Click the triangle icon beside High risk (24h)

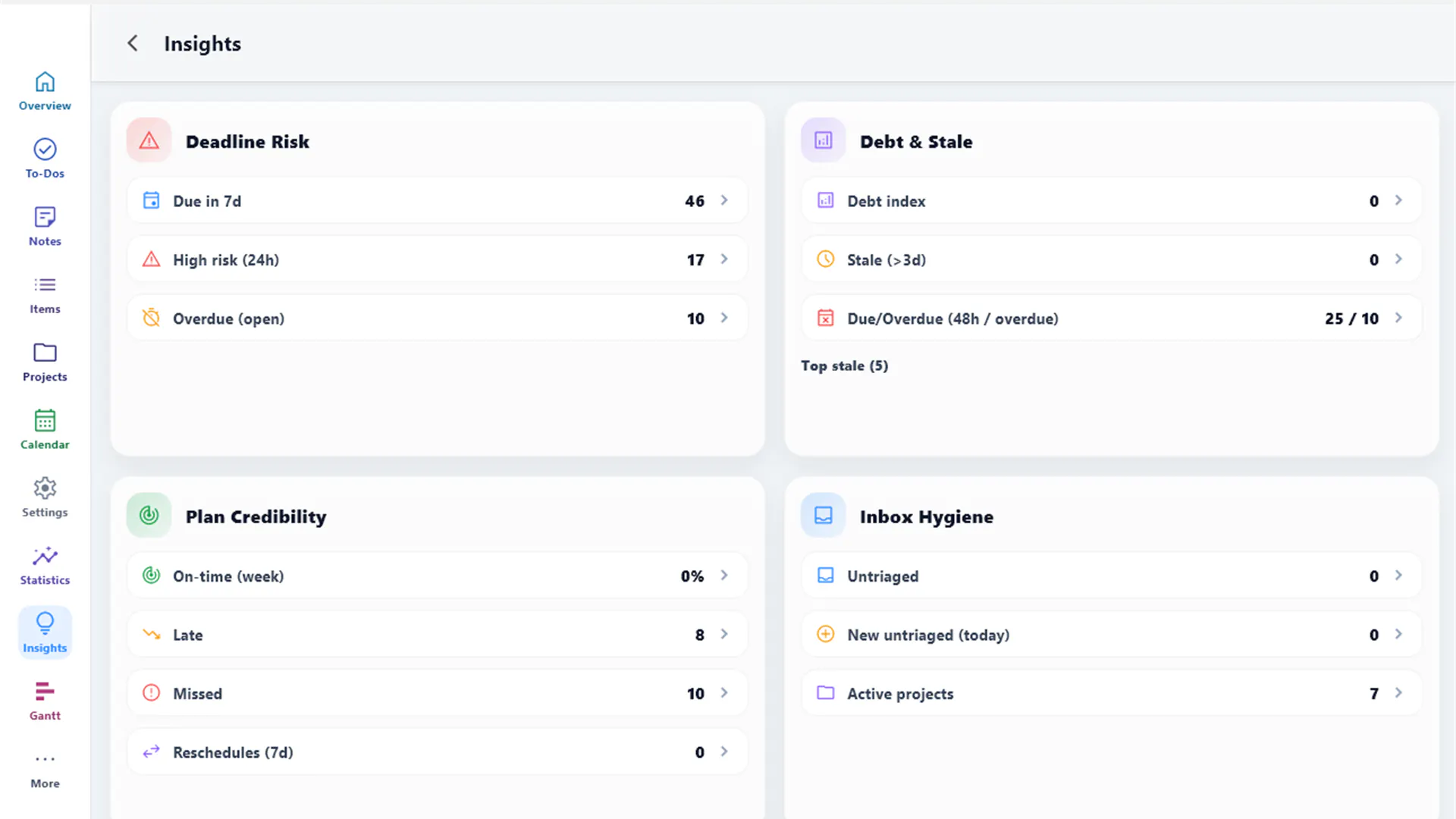152,259
